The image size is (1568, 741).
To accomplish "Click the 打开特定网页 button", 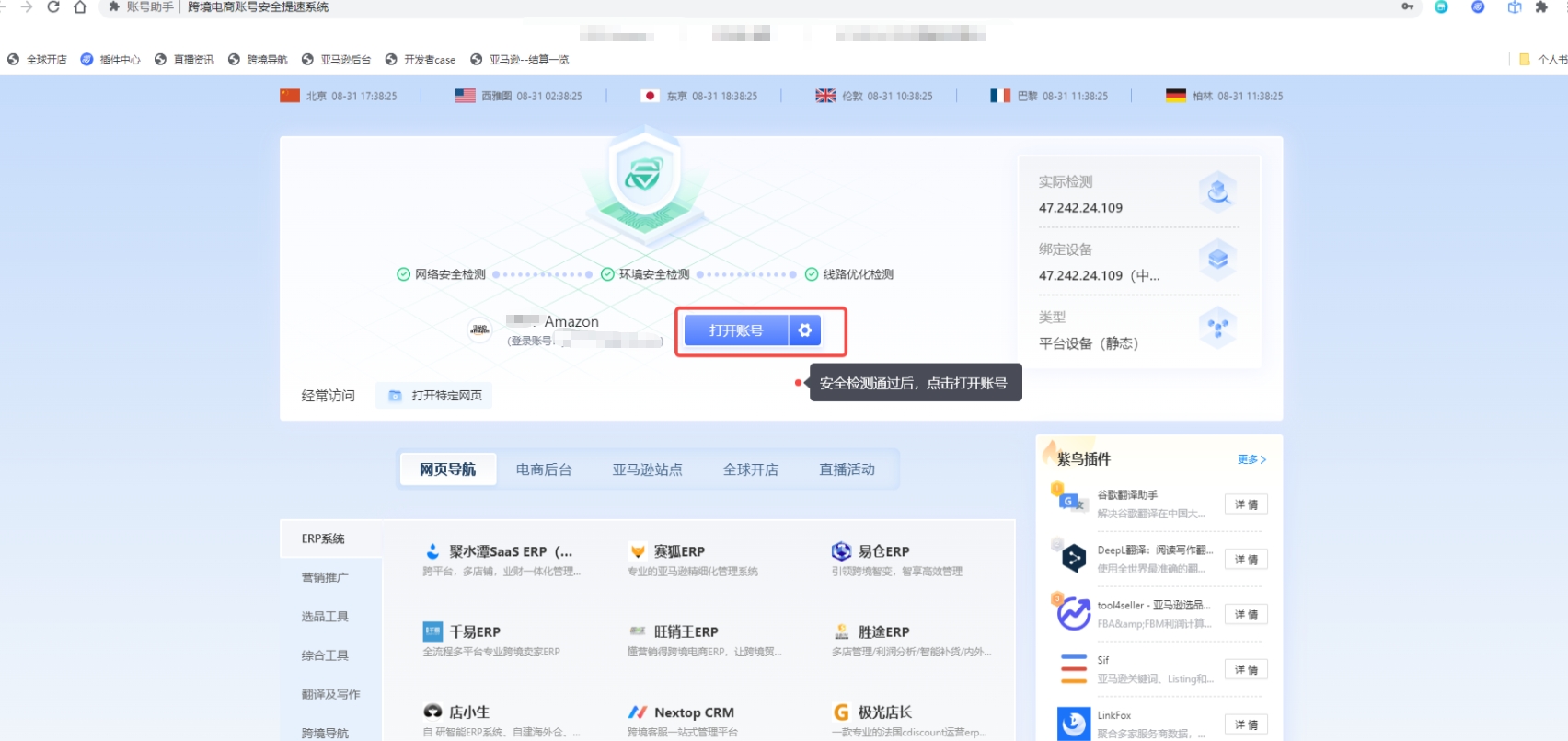I will point(434,396).
